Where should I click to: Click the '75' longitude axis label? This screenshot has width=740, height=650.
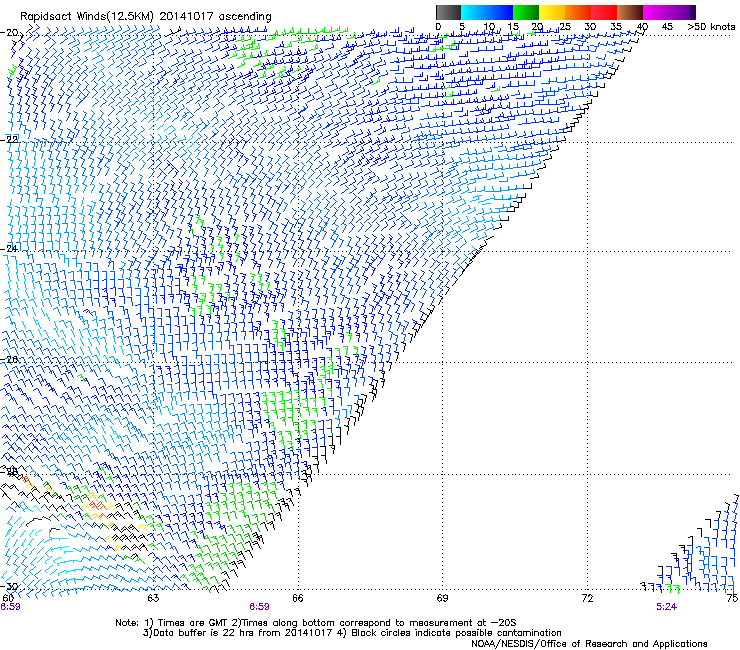click(x=732, y=599)
